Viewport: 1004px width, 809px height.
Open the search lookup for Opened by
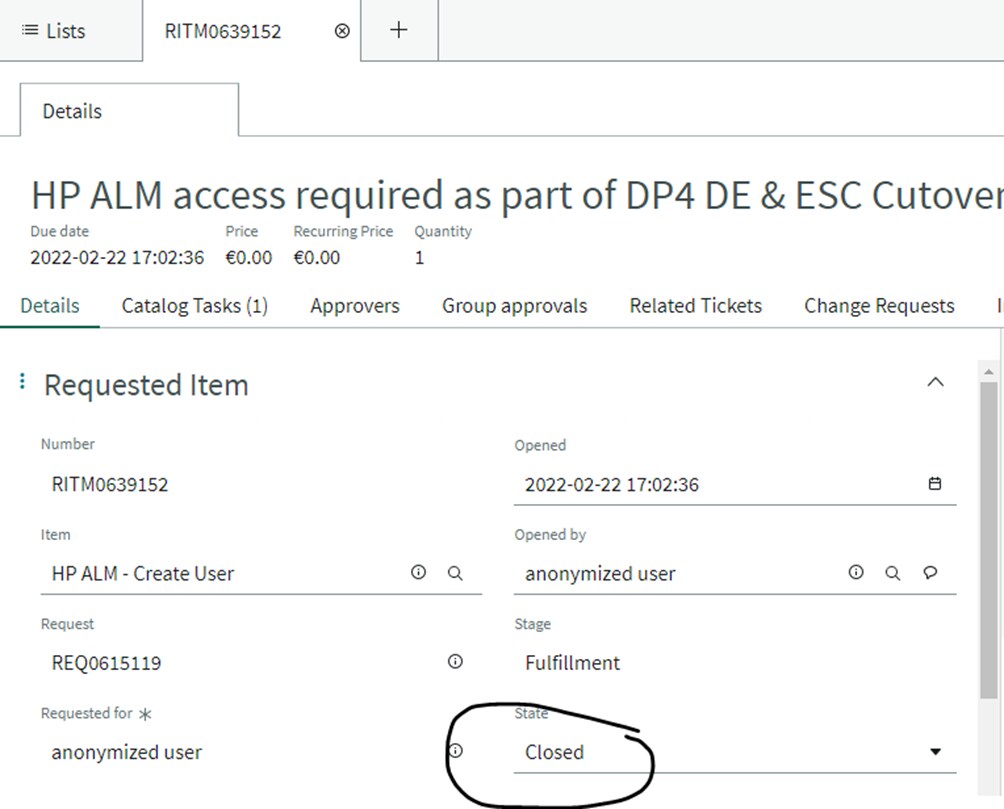click(892, 572)
